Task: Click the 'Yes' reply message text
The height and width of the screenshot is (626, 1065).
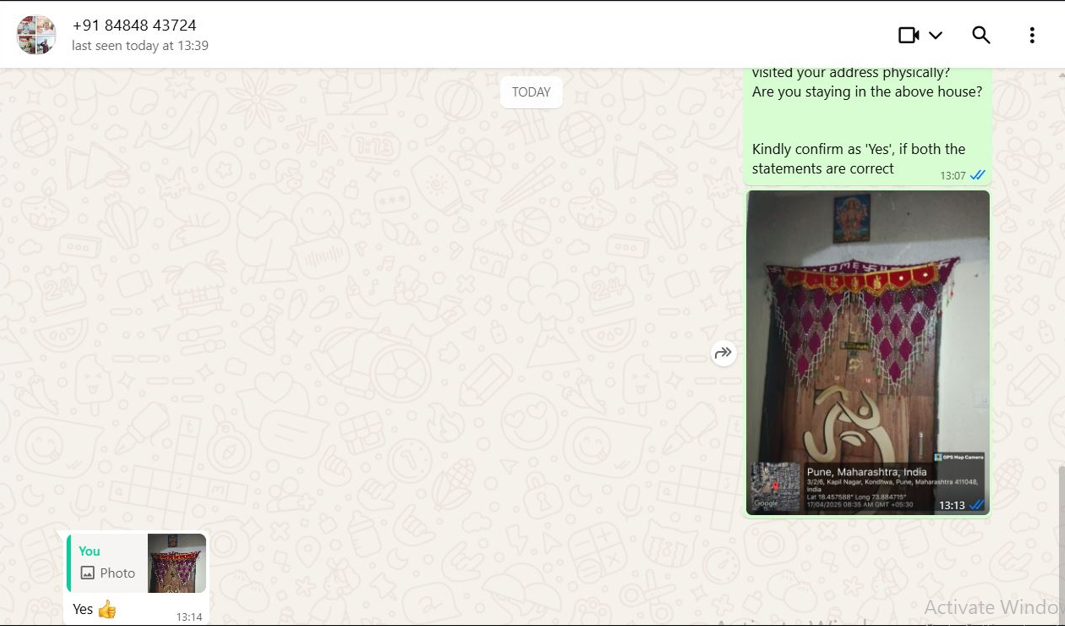Action: pyautogui.click(x=83, y=609)
